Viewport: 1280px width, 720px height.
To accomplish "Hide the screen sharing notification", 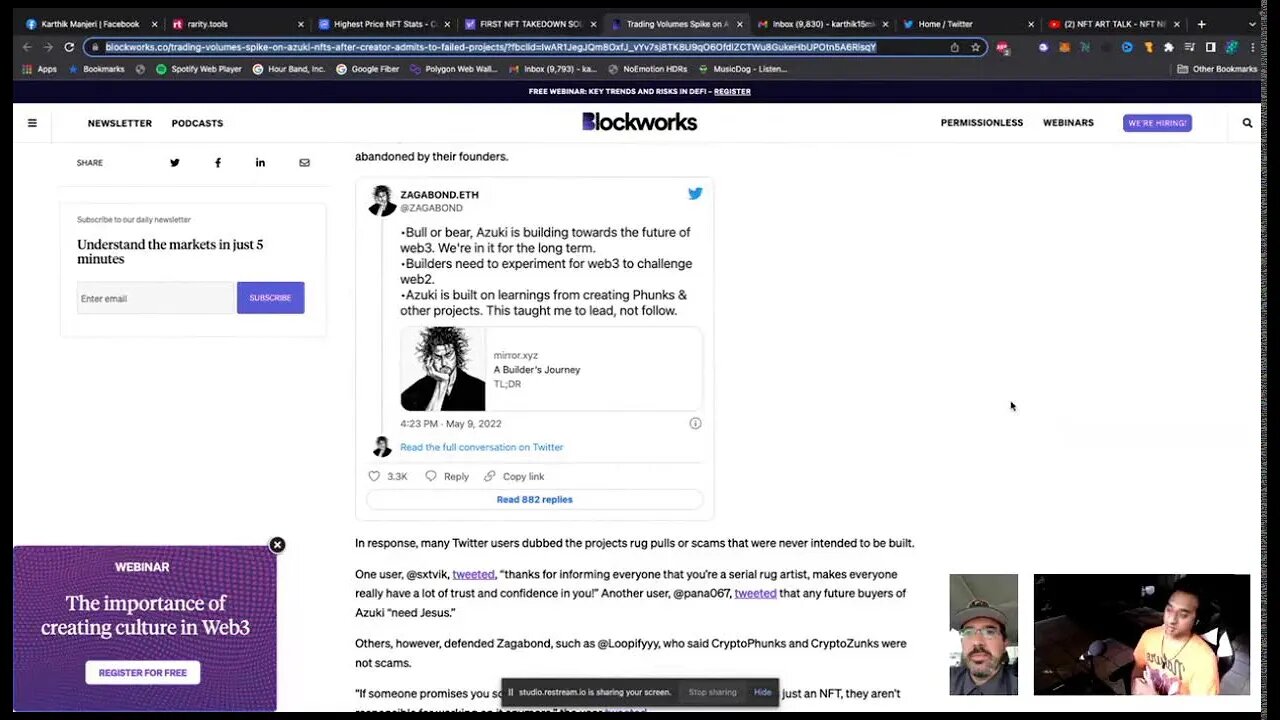I will (762, 692).
